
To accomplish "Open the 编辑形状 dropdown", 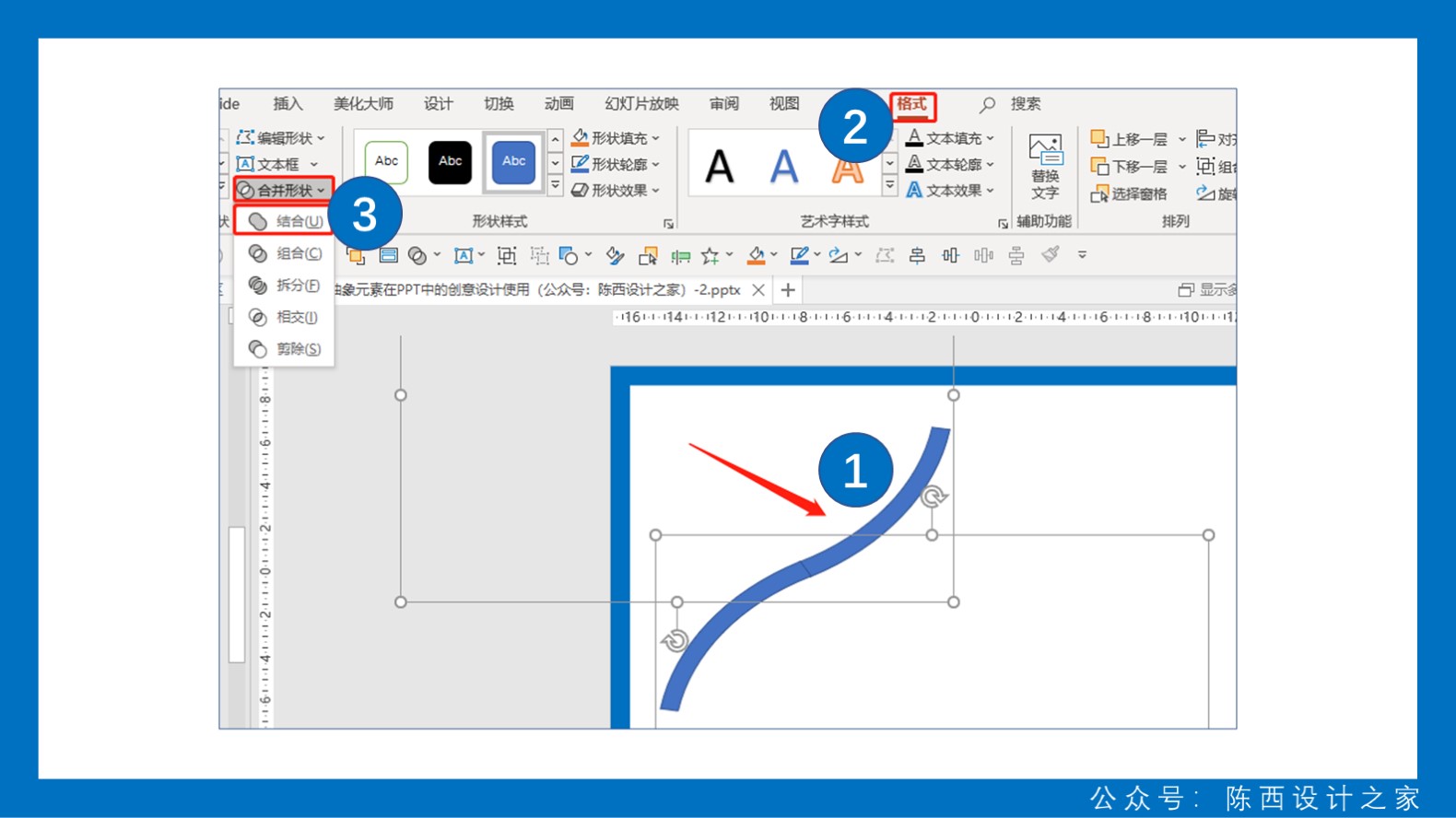I will [281, 138].
